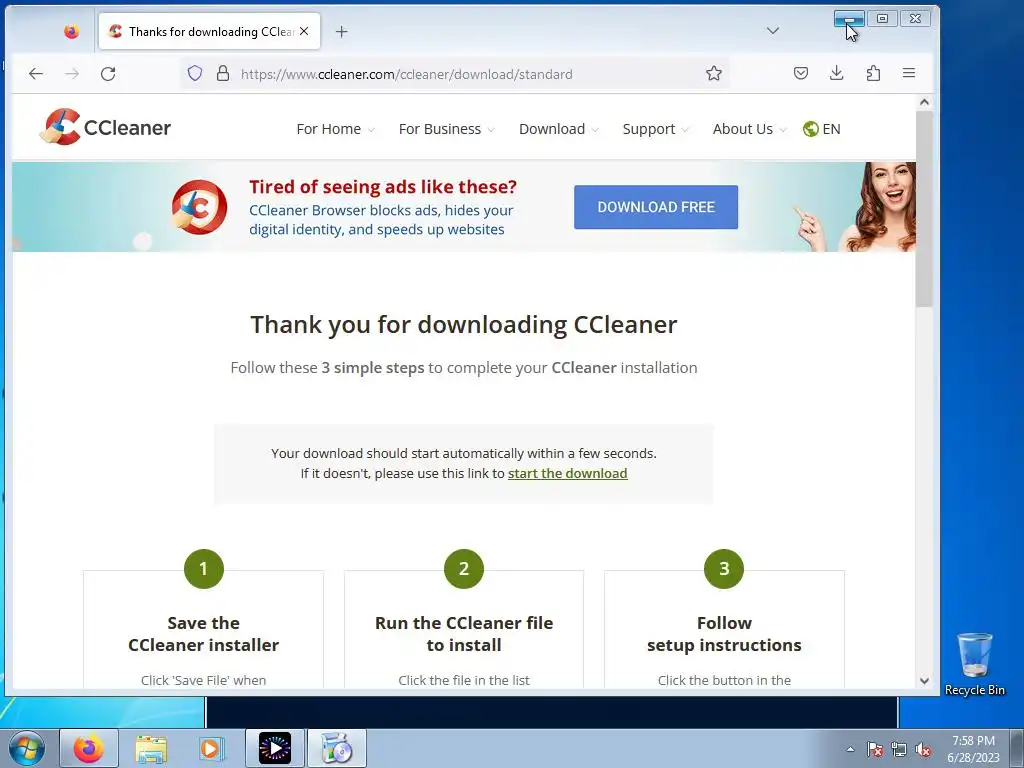Viewport: 1024px width, 768px height.
Task: Click the step 1 green circle
Action: point(204,569)
